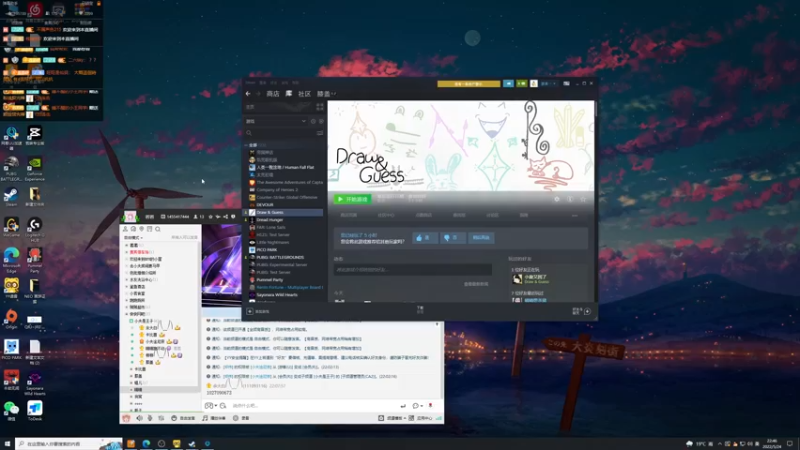
Task: Open the Steam 社区 community tab
Action: tap(305, 94)
